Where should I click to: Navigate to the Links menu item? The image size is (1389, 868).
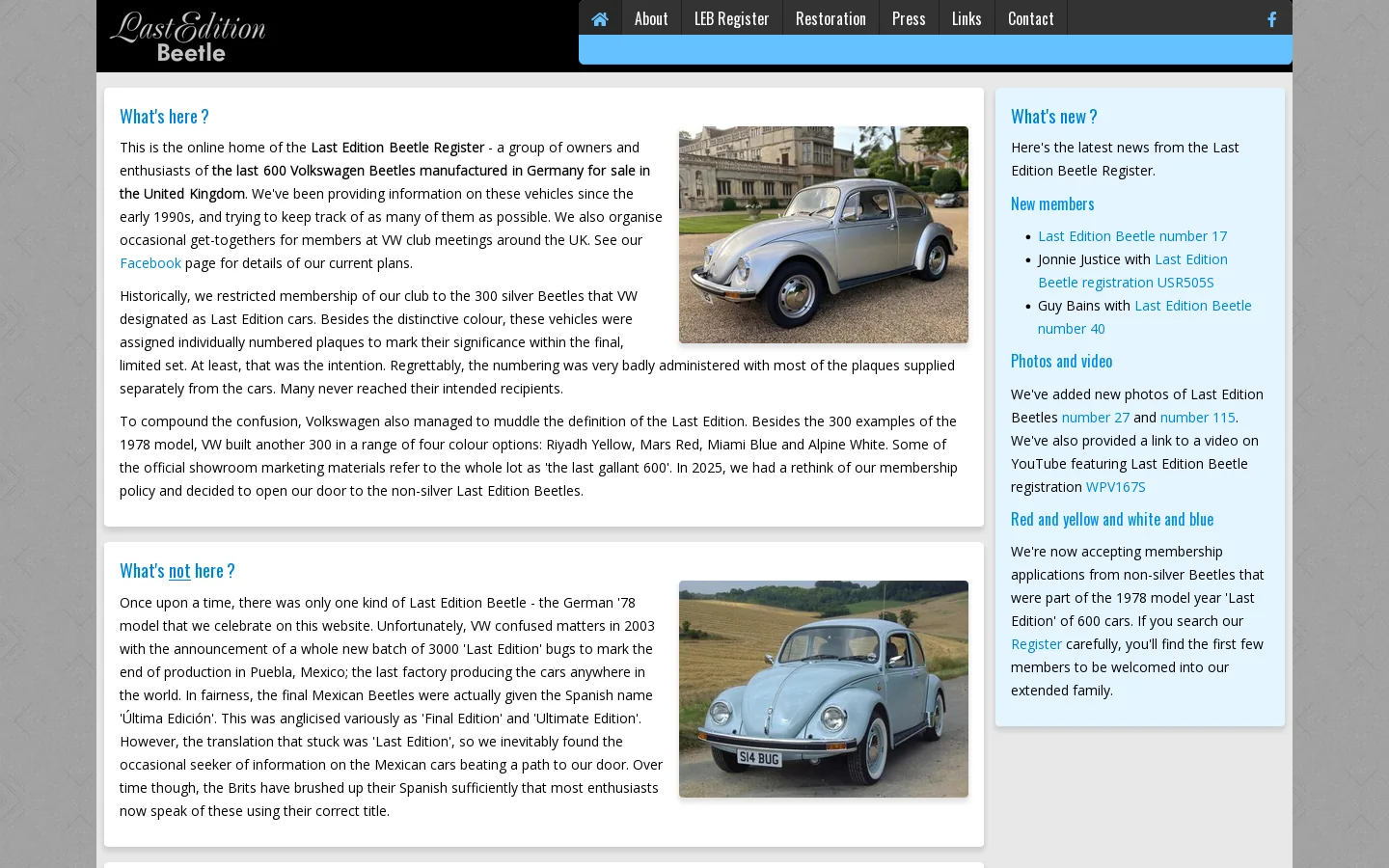967,18
